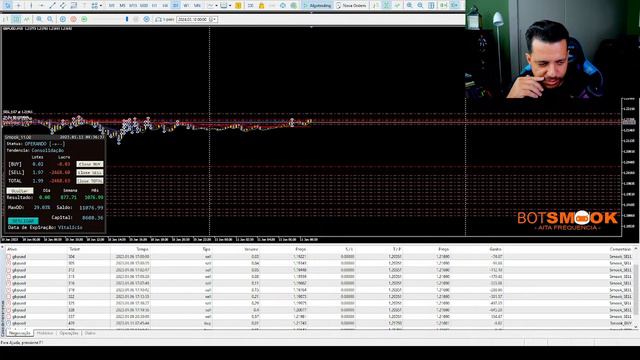Screen dimensions: 640x360
Task: Open the shapes objects tool
Action: [94, 5]
